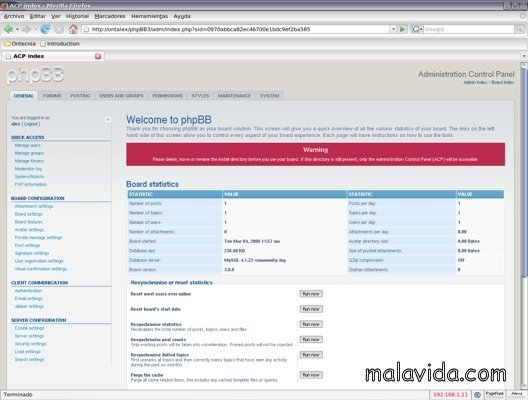Image resolution: width=528 pixels, height=400 pixels.
Task: Click the Google search input field
Action: coord(469,30)
